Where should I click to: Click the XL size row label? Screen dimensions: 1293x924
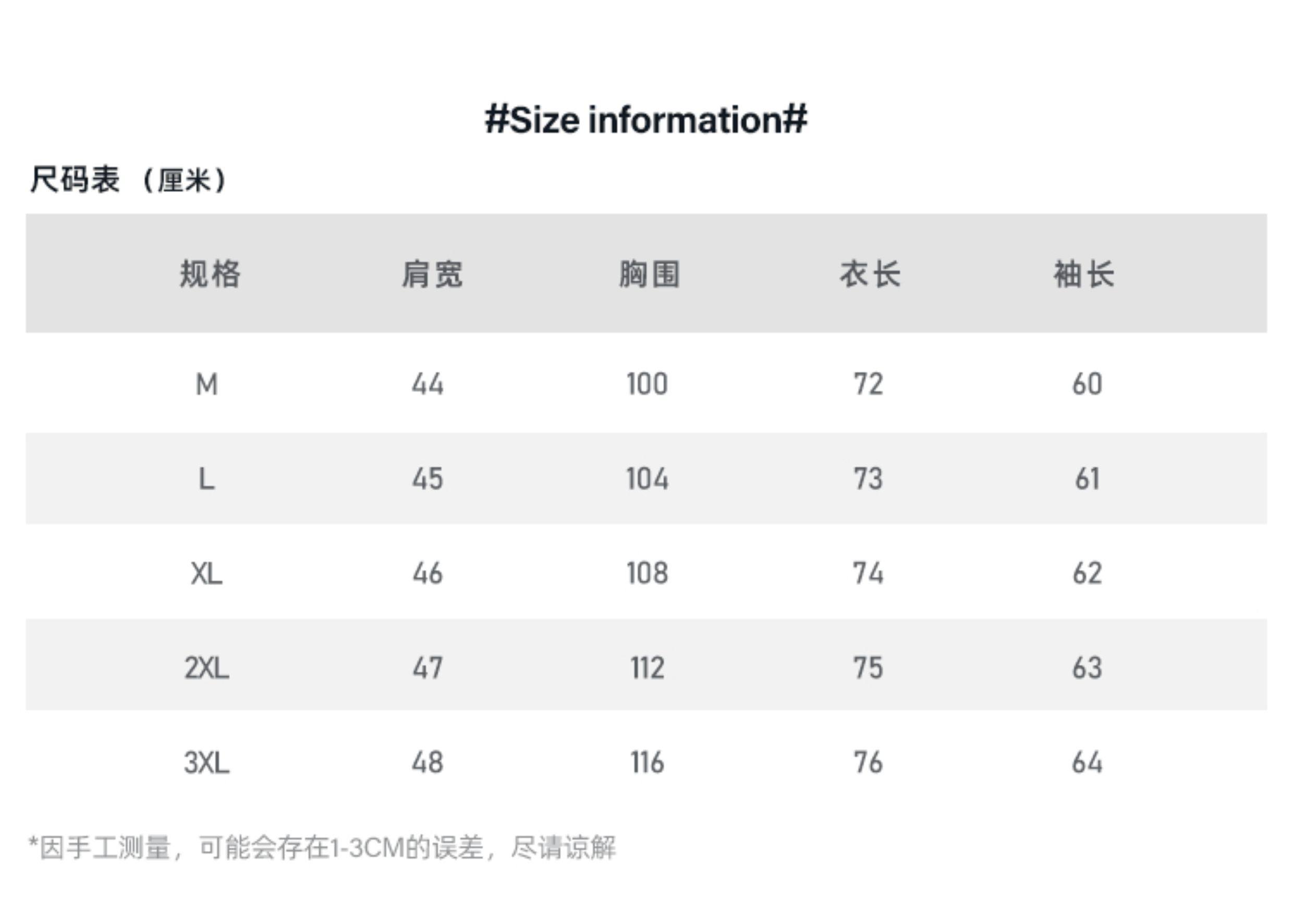coord(206,573)
